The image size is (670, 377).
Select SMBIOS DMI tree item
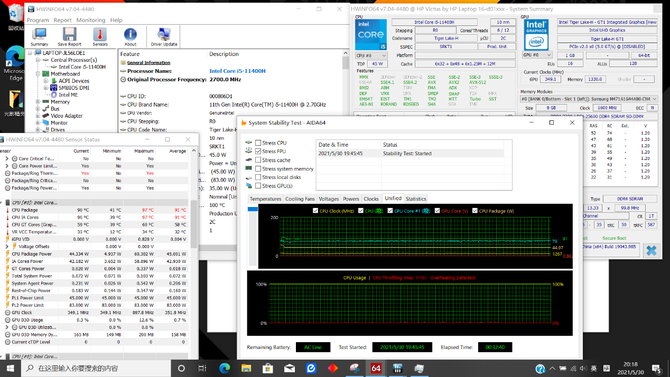point(73,88)
